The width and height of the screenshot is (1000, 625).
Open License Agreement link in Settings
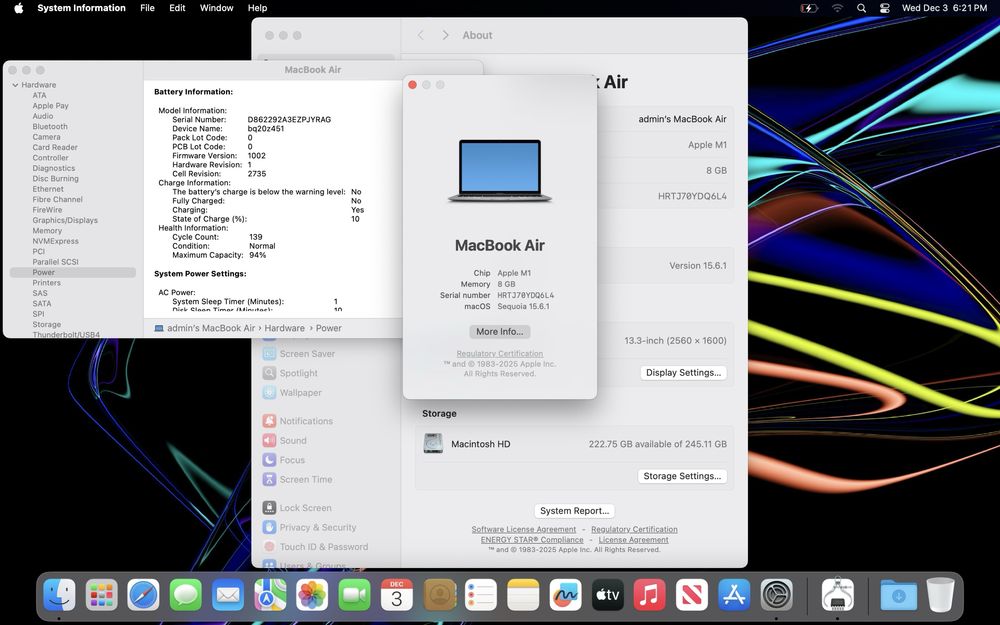click(x=633, y=540)
